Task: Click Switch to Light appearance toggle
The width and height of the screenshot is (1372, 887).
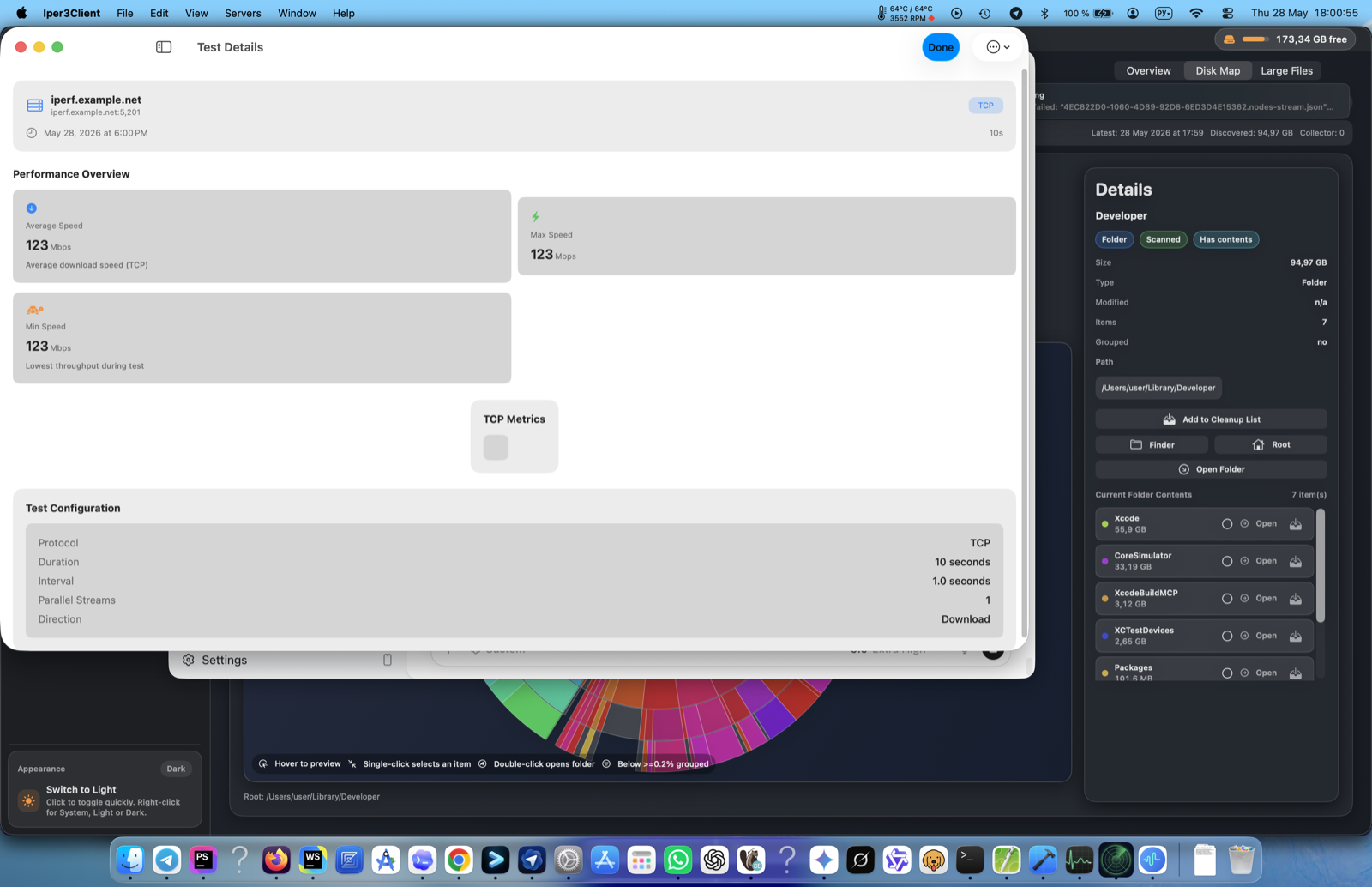Action: pos(105,800)
